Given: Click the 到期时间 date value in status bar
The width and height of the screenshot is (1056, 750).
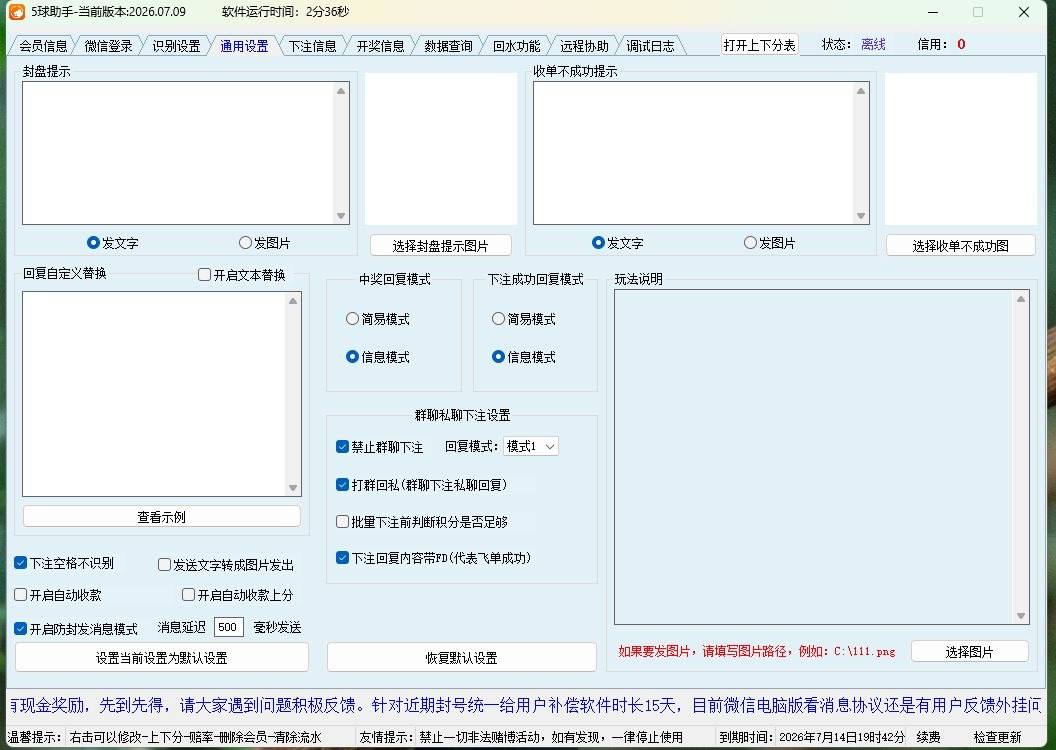Looking at the screenshot, I should (842, 737).
